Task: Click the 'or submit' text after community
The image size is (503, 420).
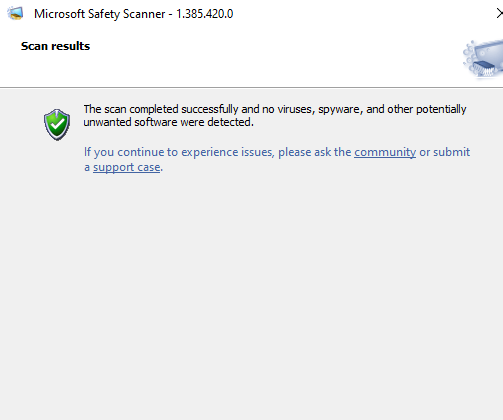Action: 445,152
